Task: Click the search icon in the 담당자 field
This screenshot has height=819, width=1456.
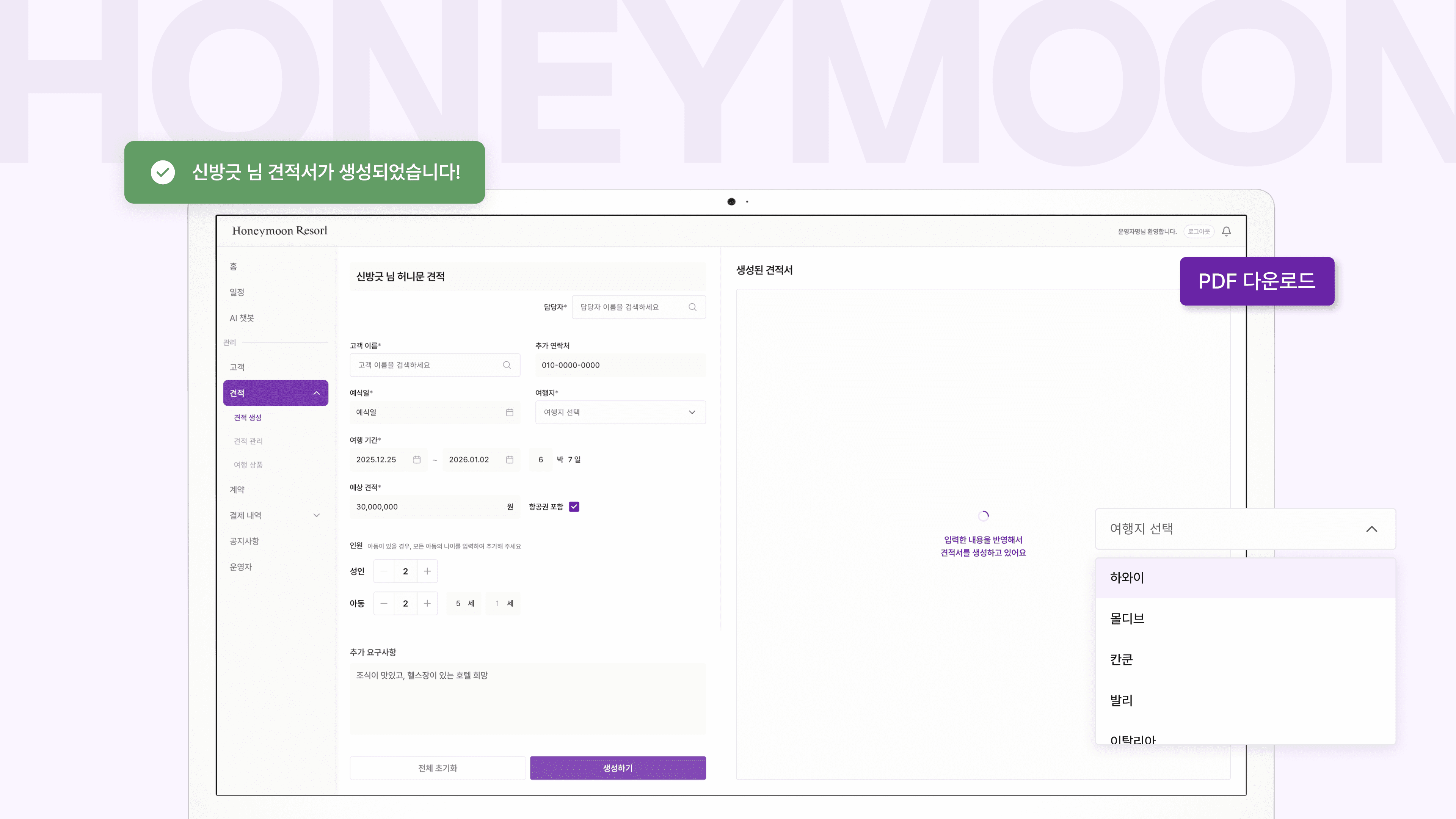Action: click(693, 307)
